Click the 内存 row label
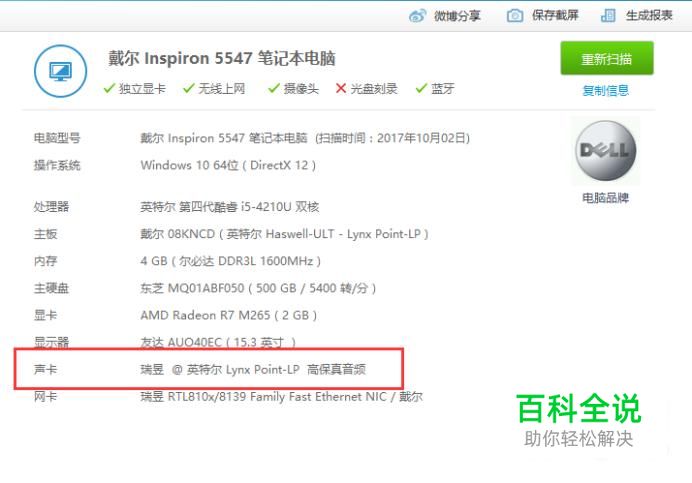Viewport: 692px width, 483px height. (x=45, y=261)
